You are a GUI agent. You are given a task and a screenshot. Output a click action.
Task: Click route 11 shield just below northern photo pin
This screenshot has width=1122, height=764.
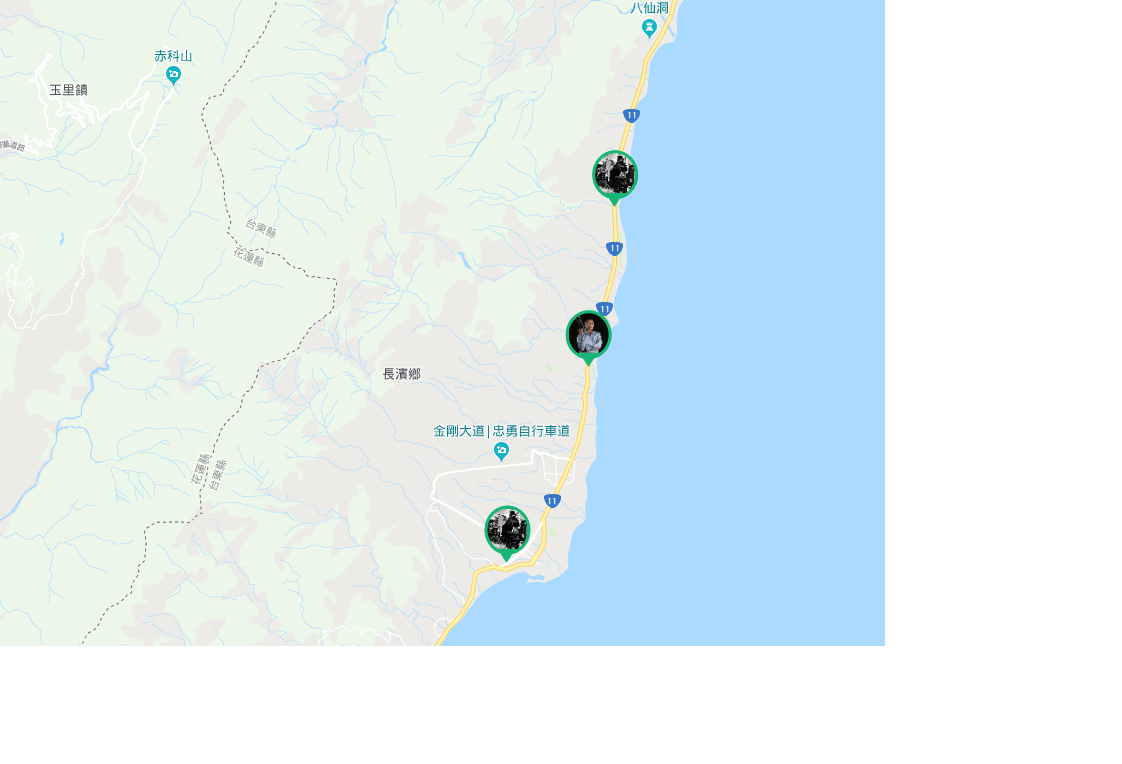point(614,248)
